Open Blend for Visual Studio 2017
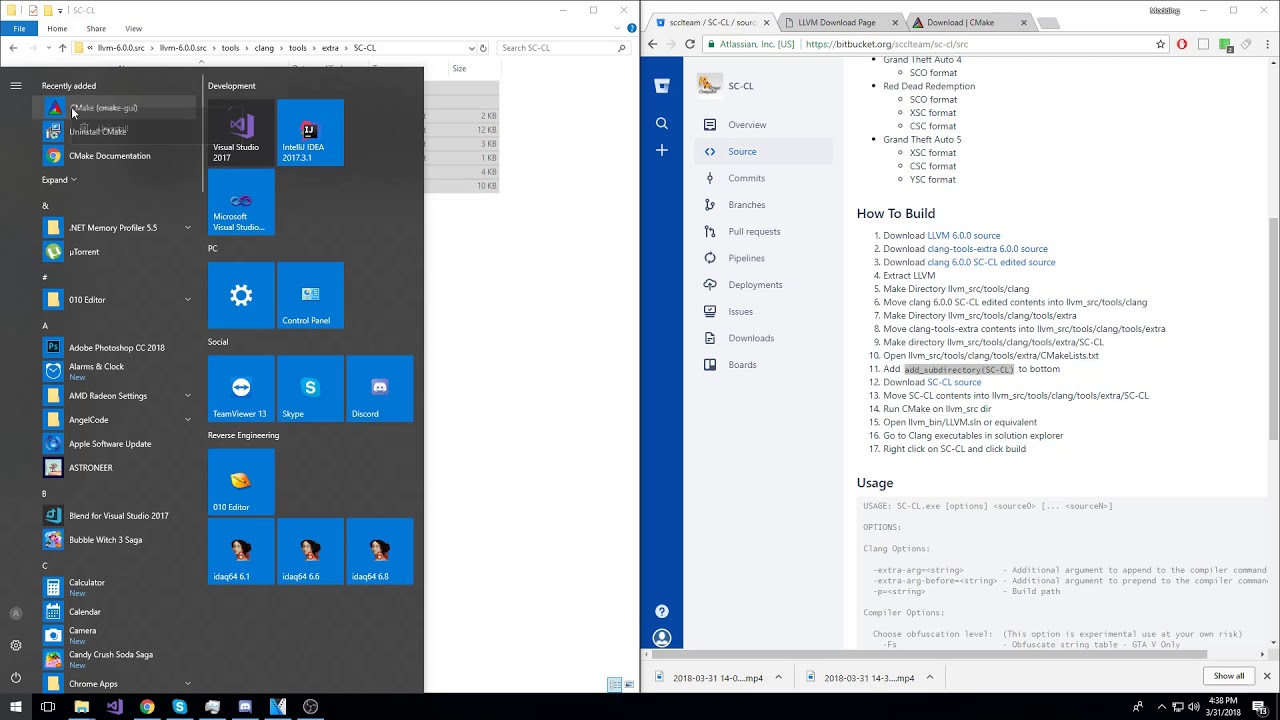1280x720 pixels. pos(118,516)
